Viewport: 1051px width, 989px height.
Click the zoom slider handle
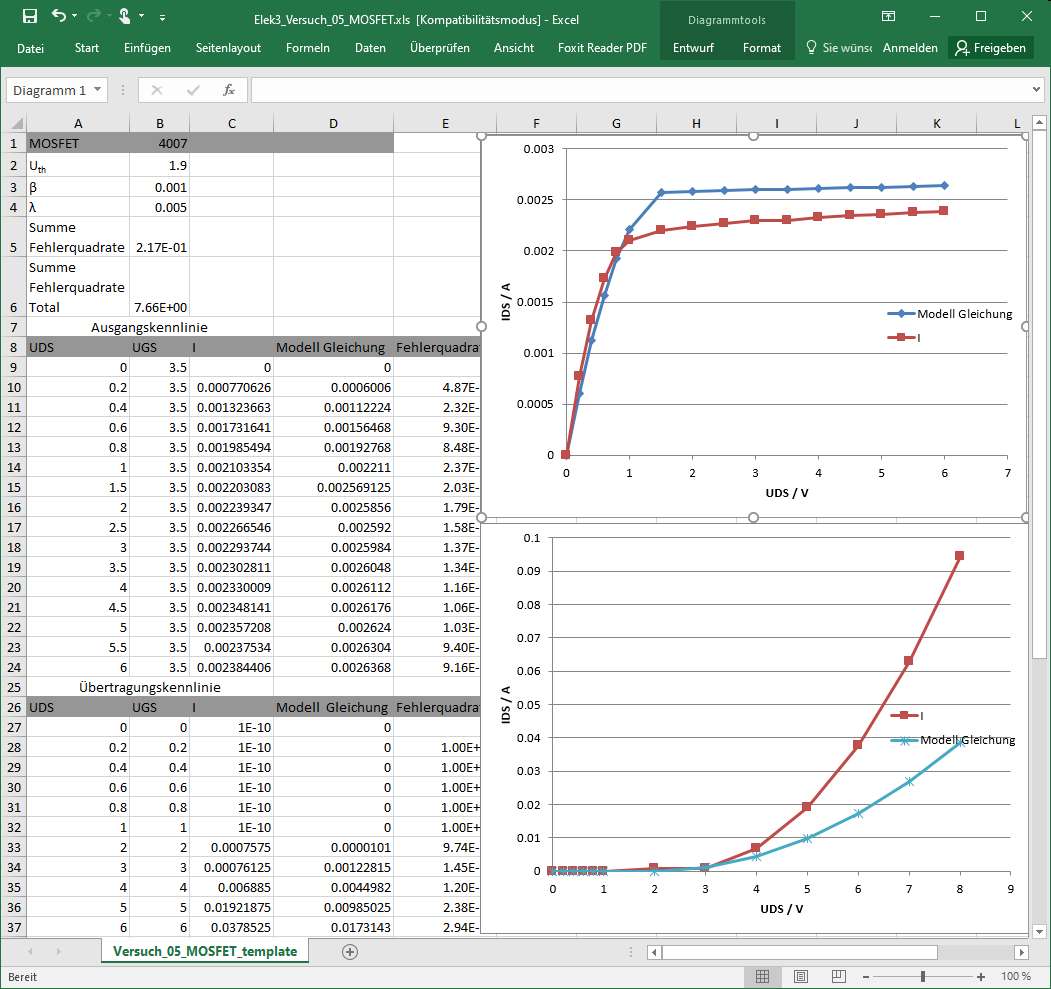pyautogui.click(x=923, y=976)
